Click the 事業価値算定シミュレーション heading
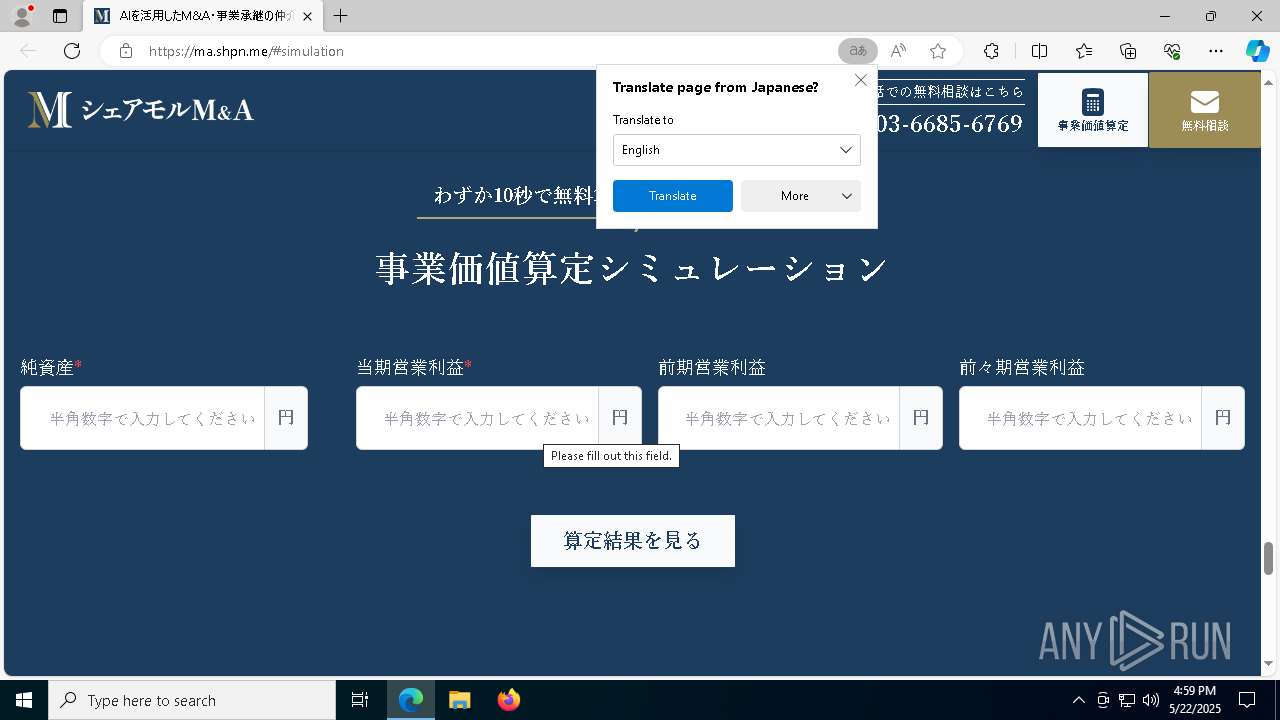Screen dimensions: 1280x720 tap(633, 269)
